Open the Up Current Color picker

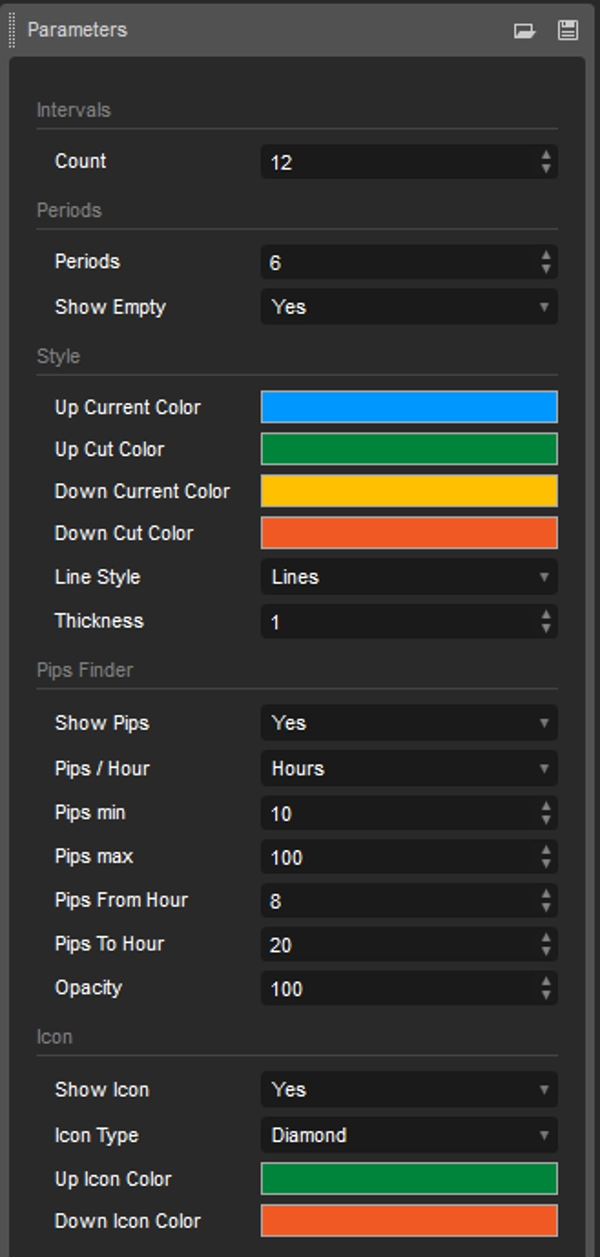point(408,407)
